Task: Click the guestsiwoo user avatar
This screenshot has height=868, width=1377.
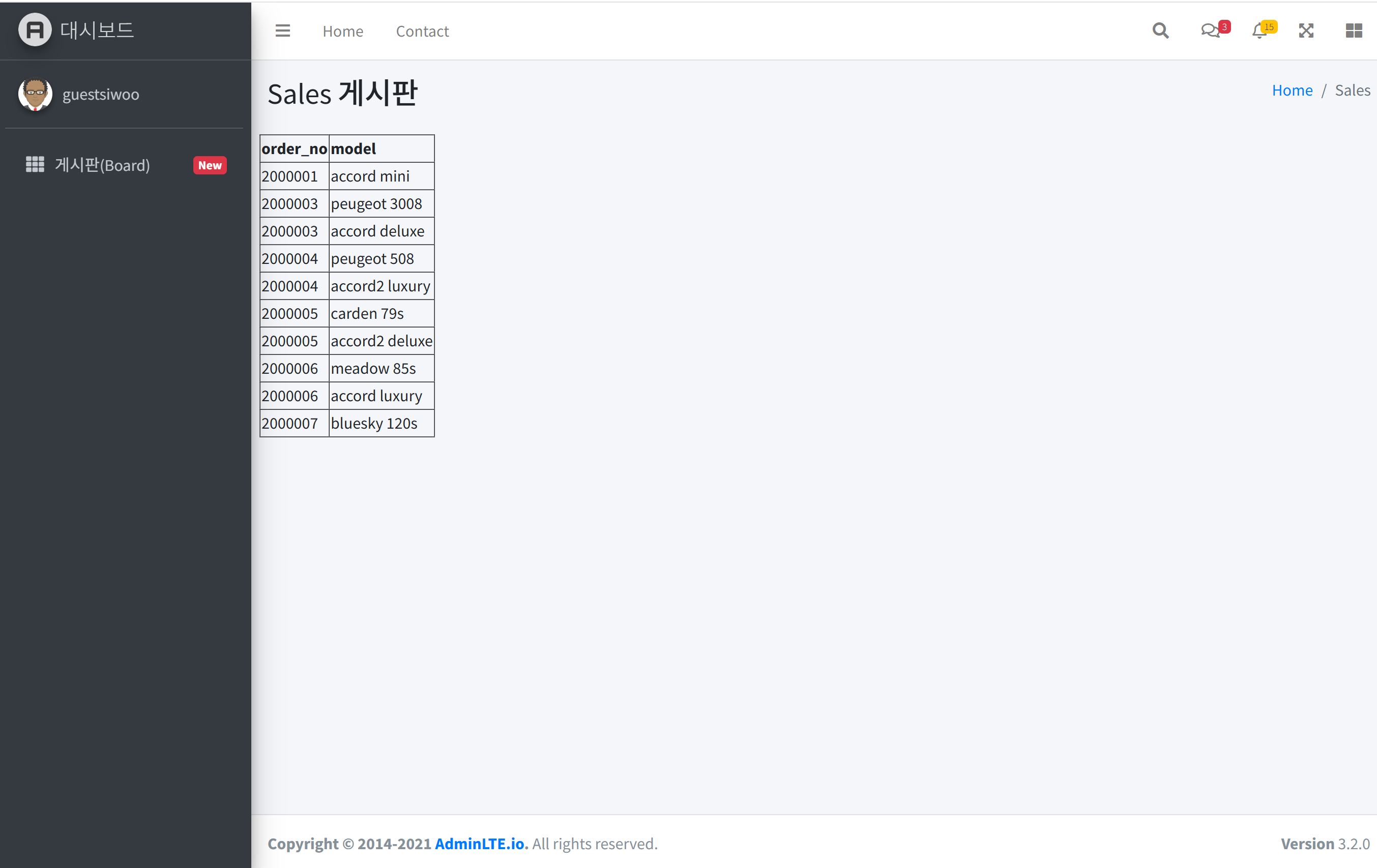Action: pyautogui.click(x=35, y=95)
